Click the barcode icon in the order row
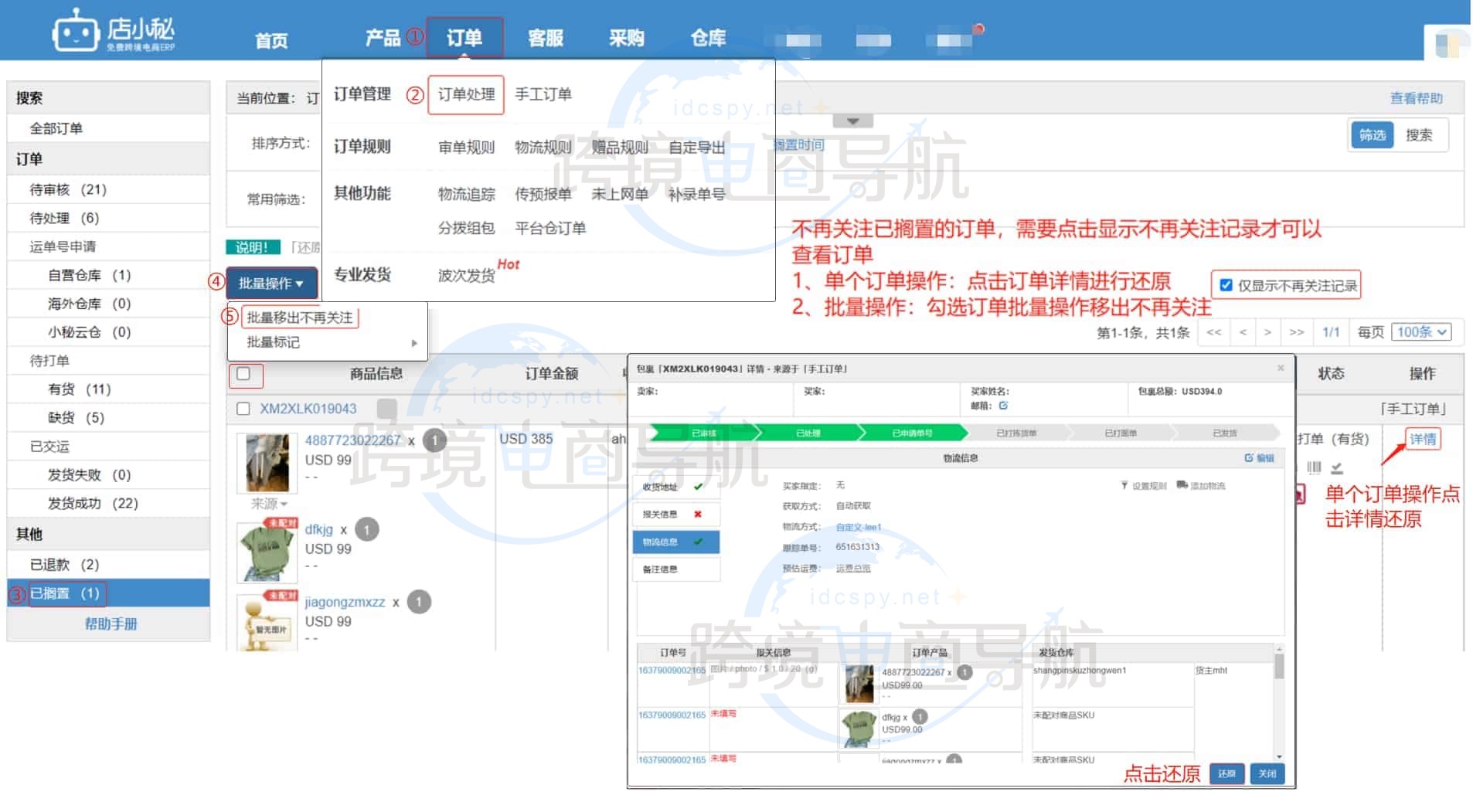 (1314, 468)
